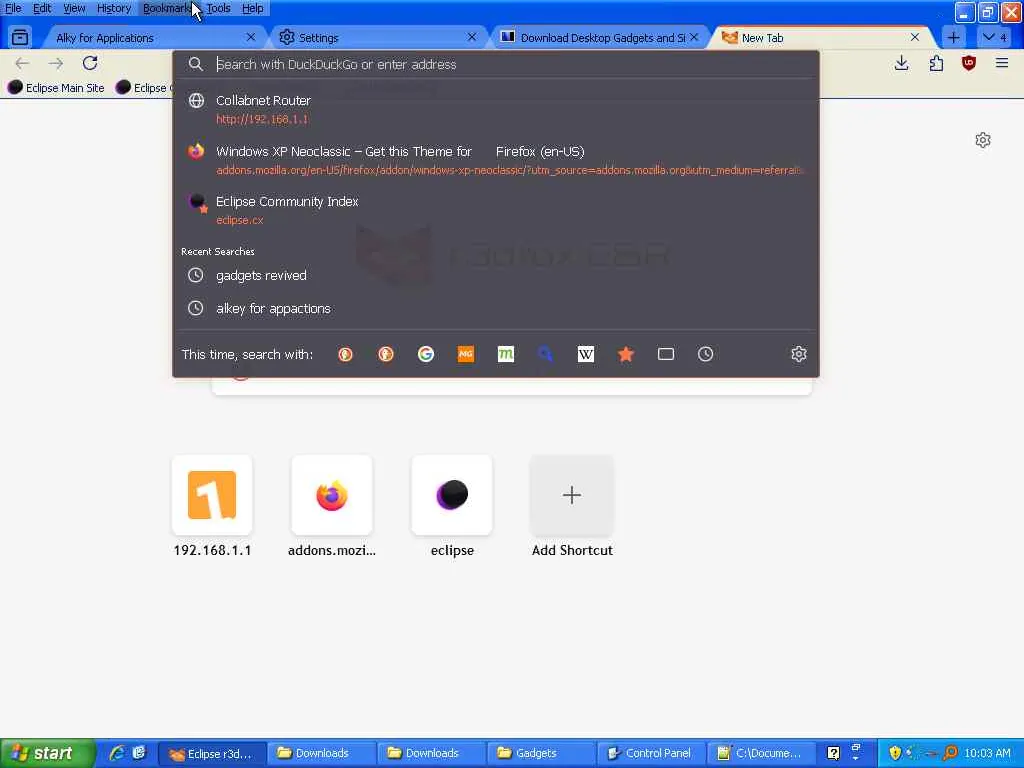Select the Collabnet Router suggestion
Image resolution: width=1024 pixels, height=768 pixels.
pos(496,109)
